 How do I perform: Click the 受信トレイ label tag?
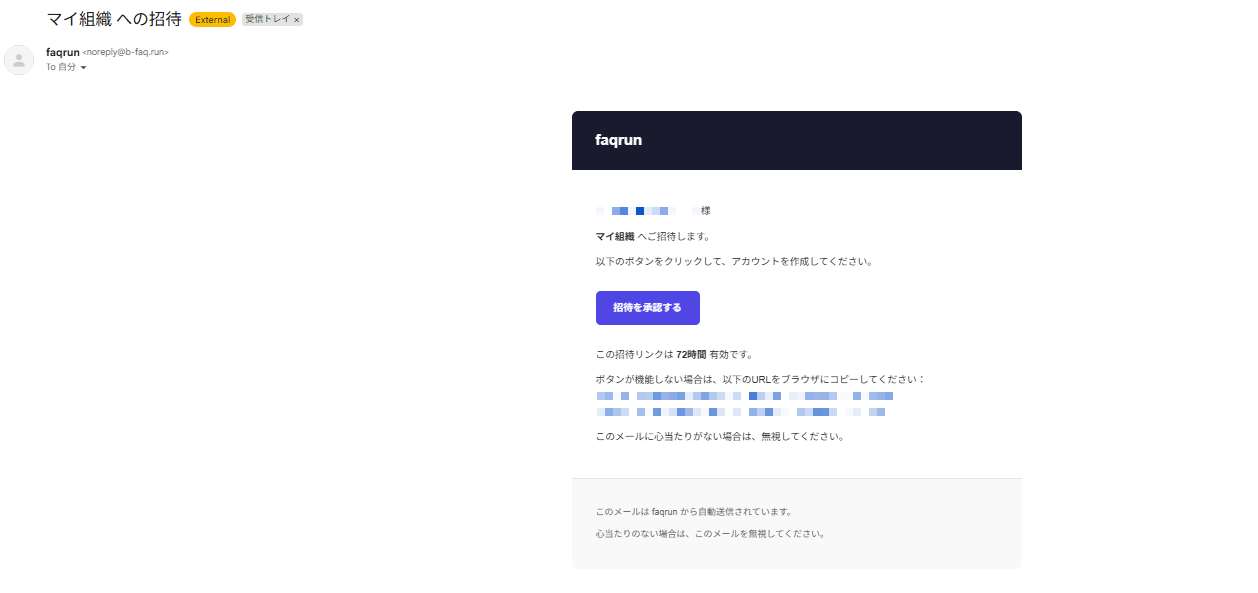point(267,20)
